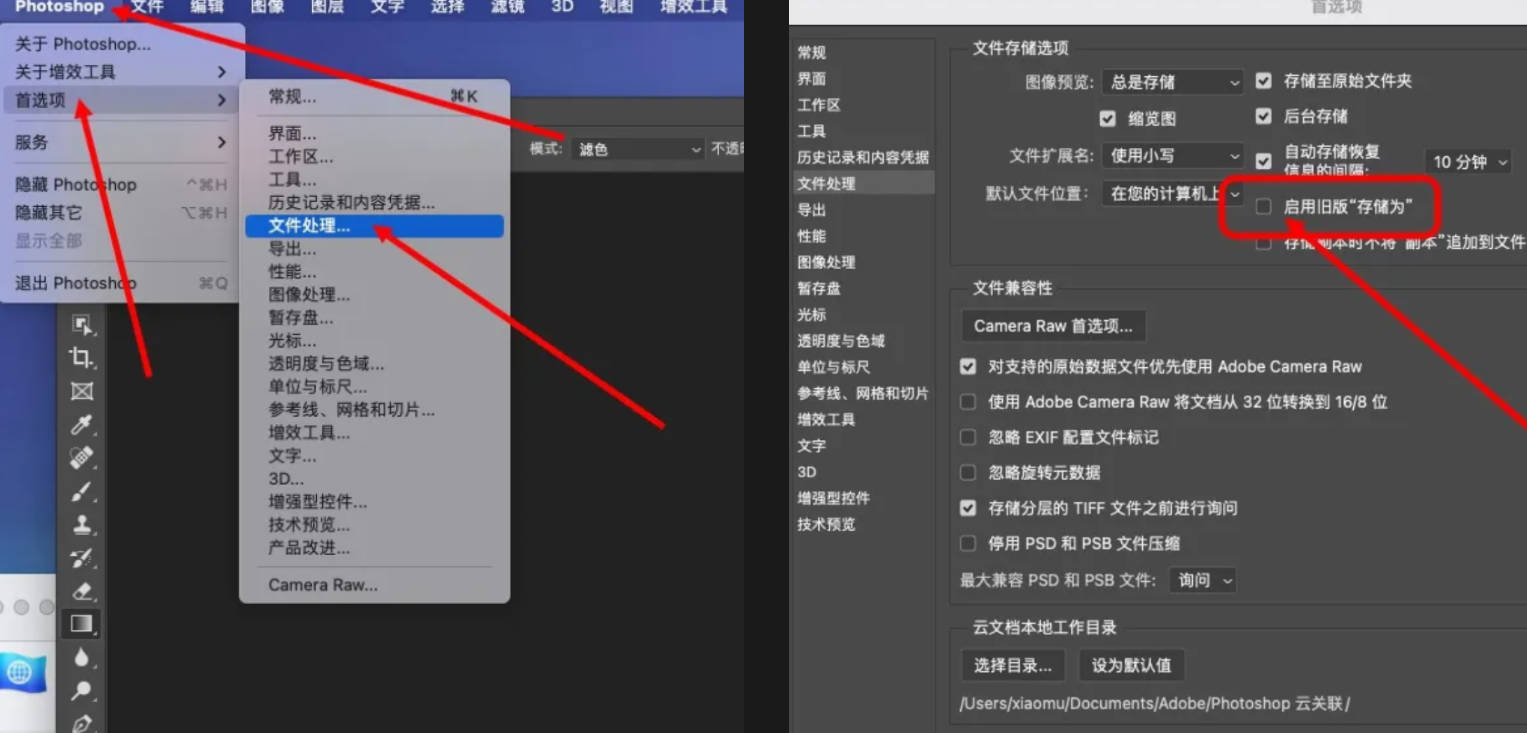Choose 退出 Photoshop menu item
Image resolution: width=1527 pixels, height=733 pixels.
tap(120, 283)
